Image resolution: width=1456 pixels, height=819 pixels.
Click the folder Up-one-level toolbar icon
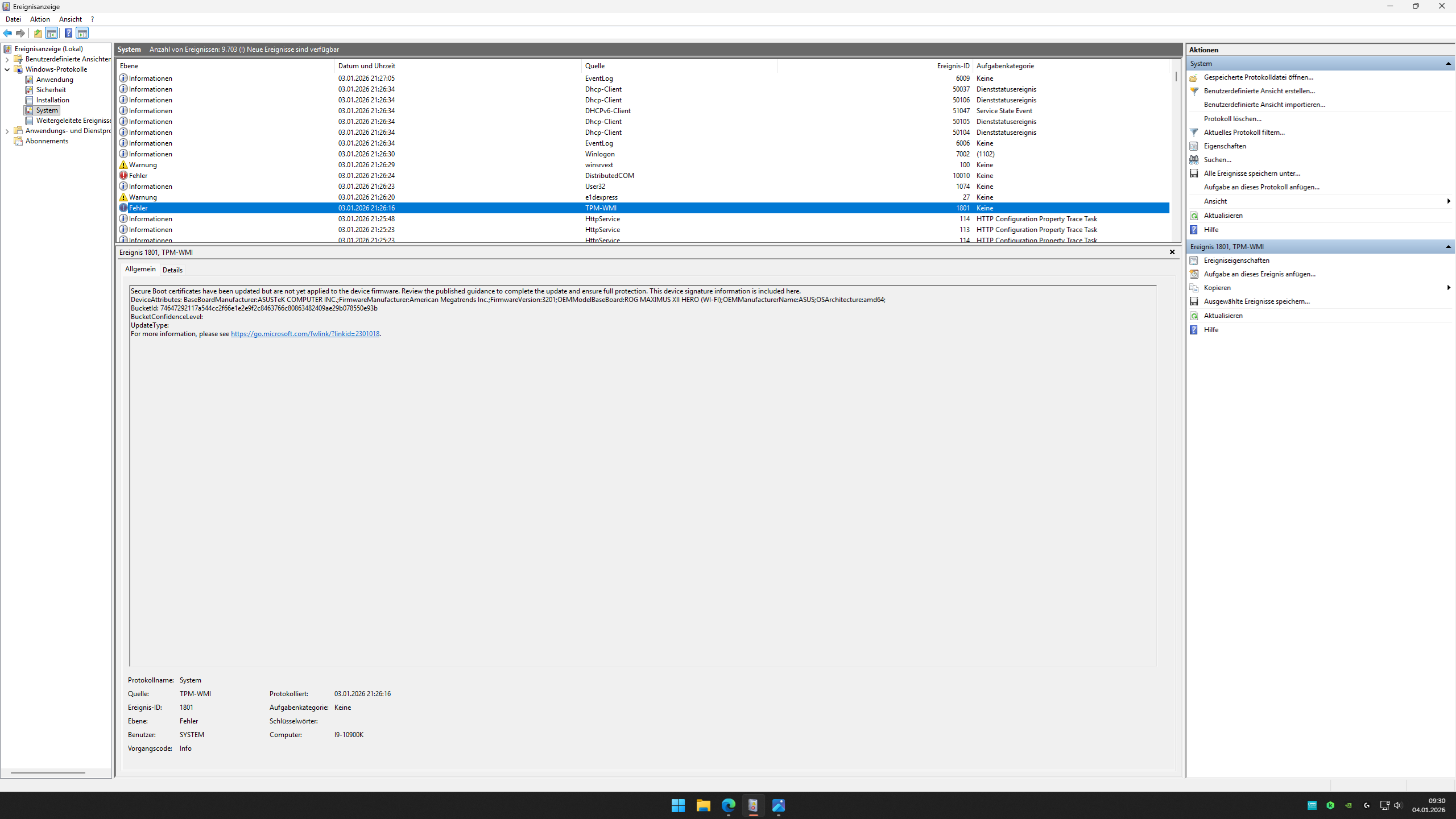38,33
